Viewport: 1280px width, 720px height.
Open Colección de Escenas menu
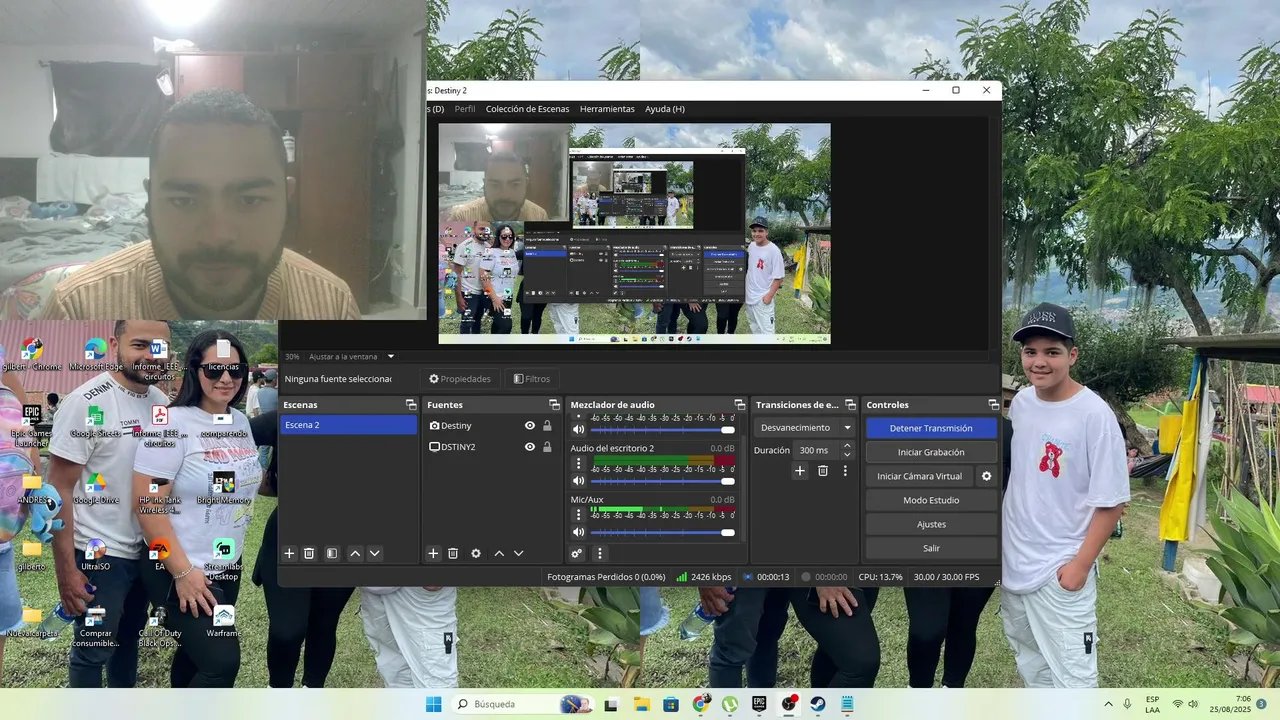[x=527, y=109]
